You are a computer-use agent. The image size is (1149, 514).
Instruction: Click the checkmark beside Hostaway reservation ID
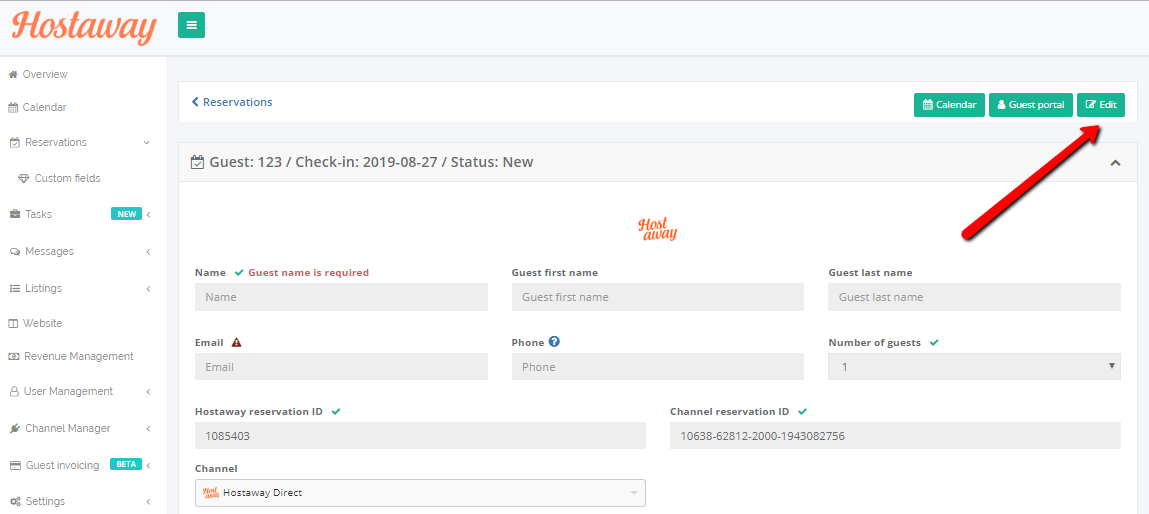336,411
